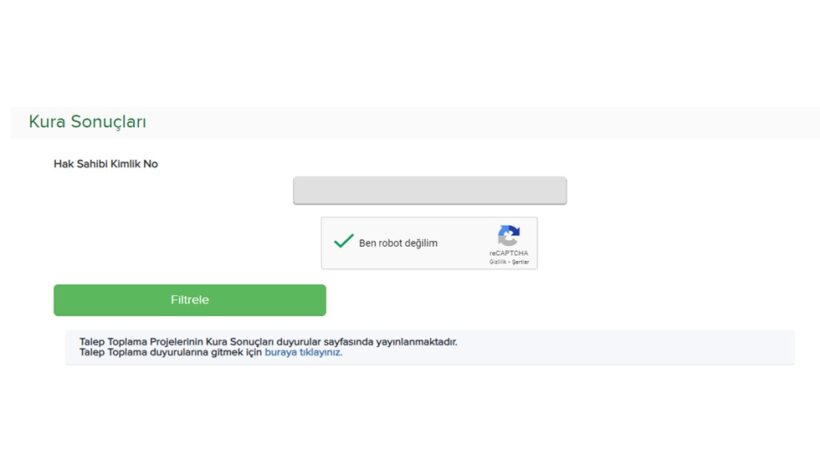The height and width of the screenshot is (460, 820).
Task: Click the 'Talep Toplama duyurularına gitmek için' text
Action: (170, 352)
